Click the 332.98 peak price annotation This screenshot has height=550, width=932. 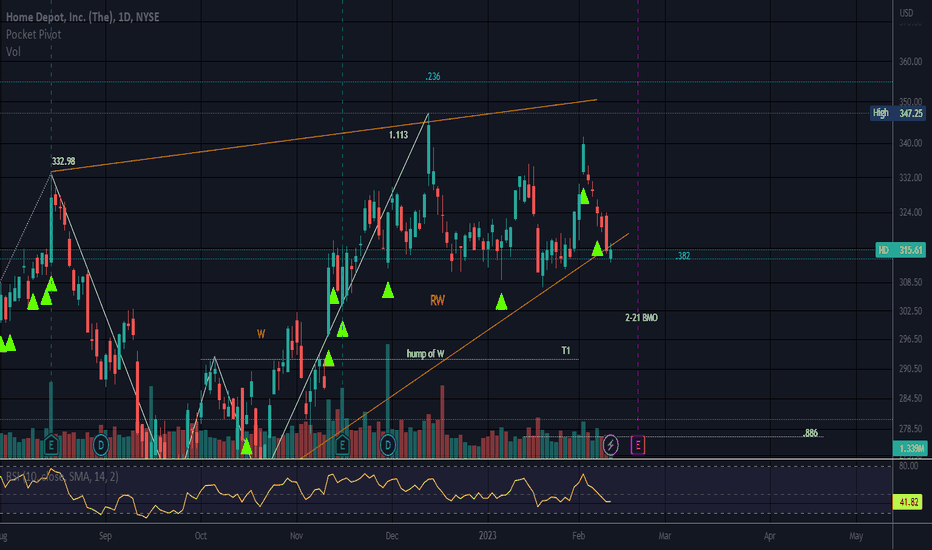[x=63, y=161]
